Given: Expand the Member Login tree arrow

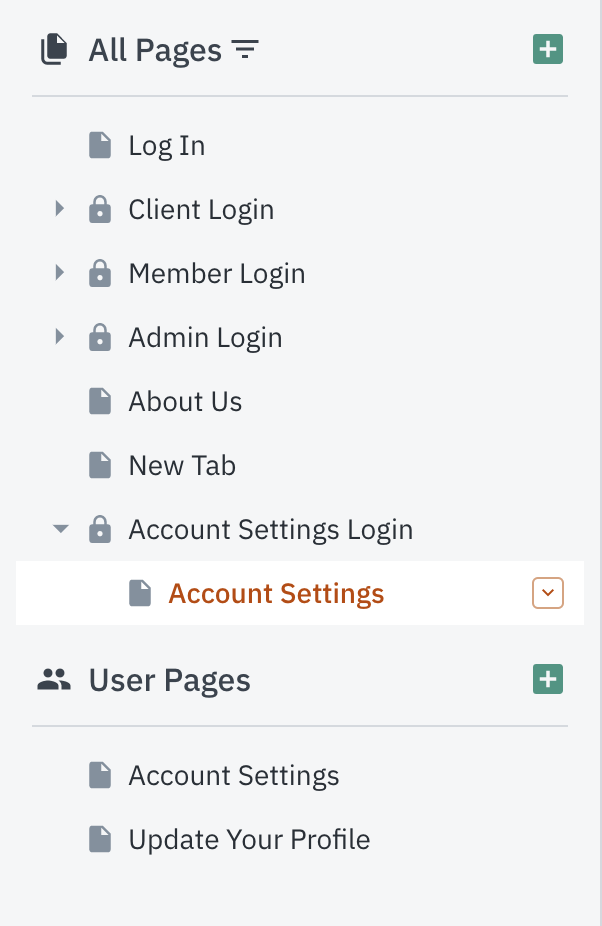Looking at the screenshot, I should pos(59,273).
